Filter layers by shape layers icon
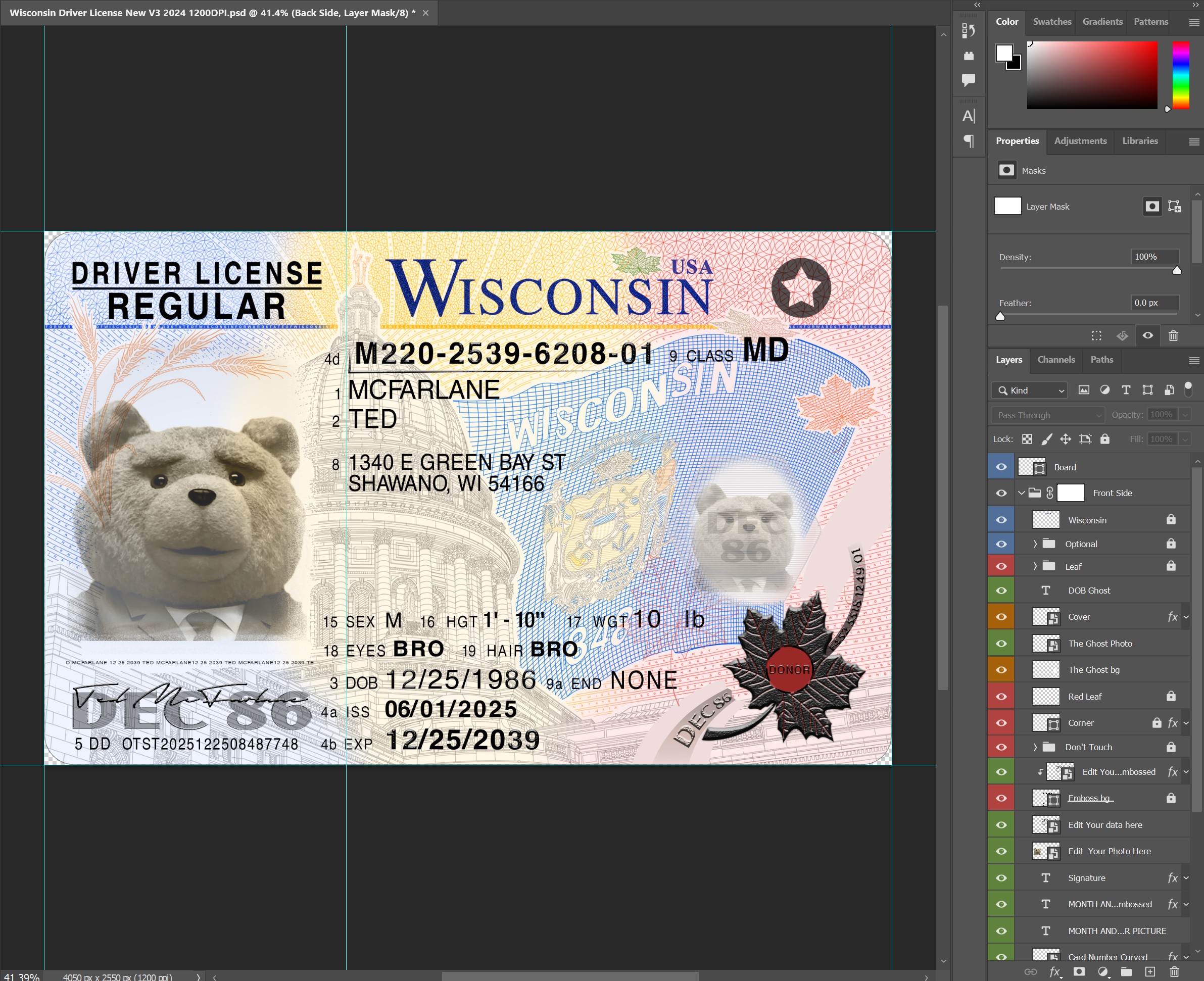 (1147, 390)
